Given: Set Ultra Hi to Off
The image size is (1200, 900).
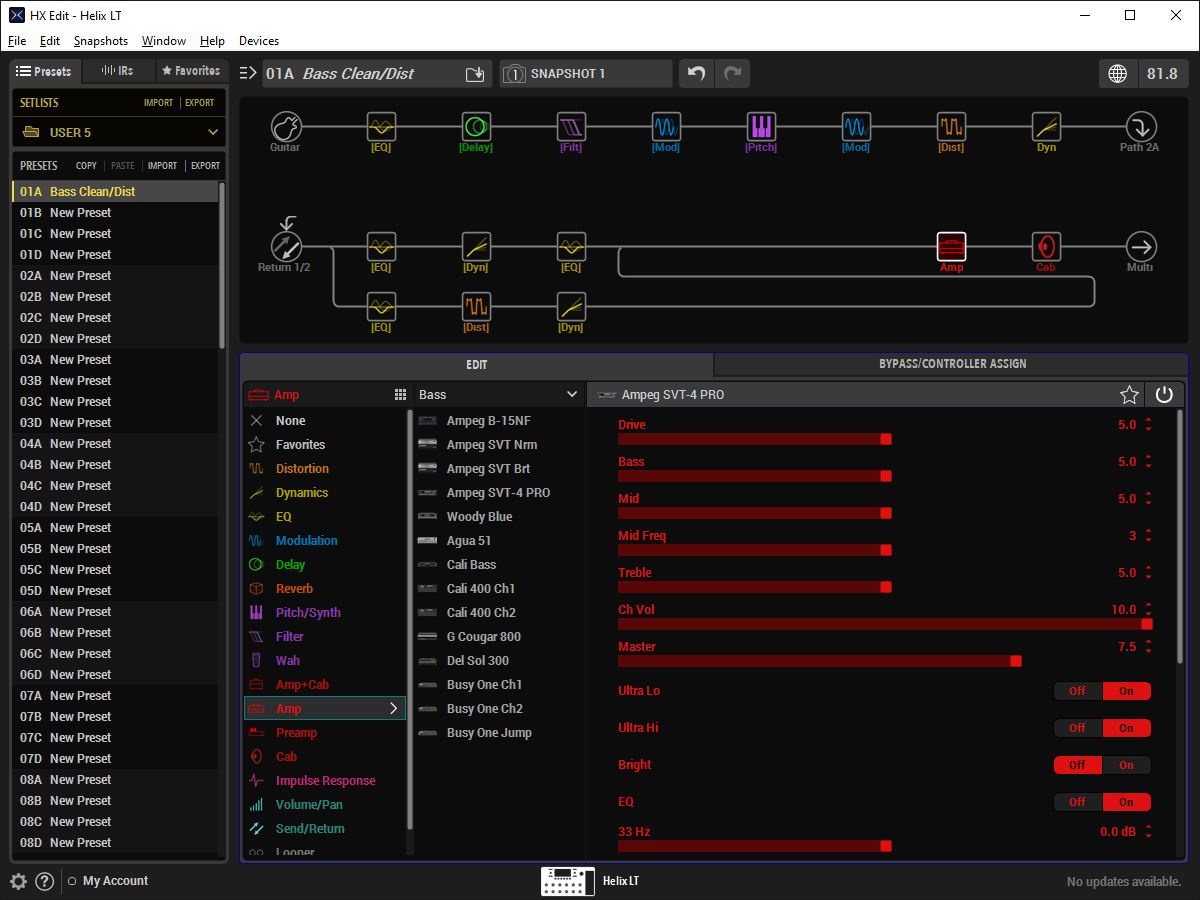Looking at the screenshot, I should pyautogui.click(x=1078, y=728).
